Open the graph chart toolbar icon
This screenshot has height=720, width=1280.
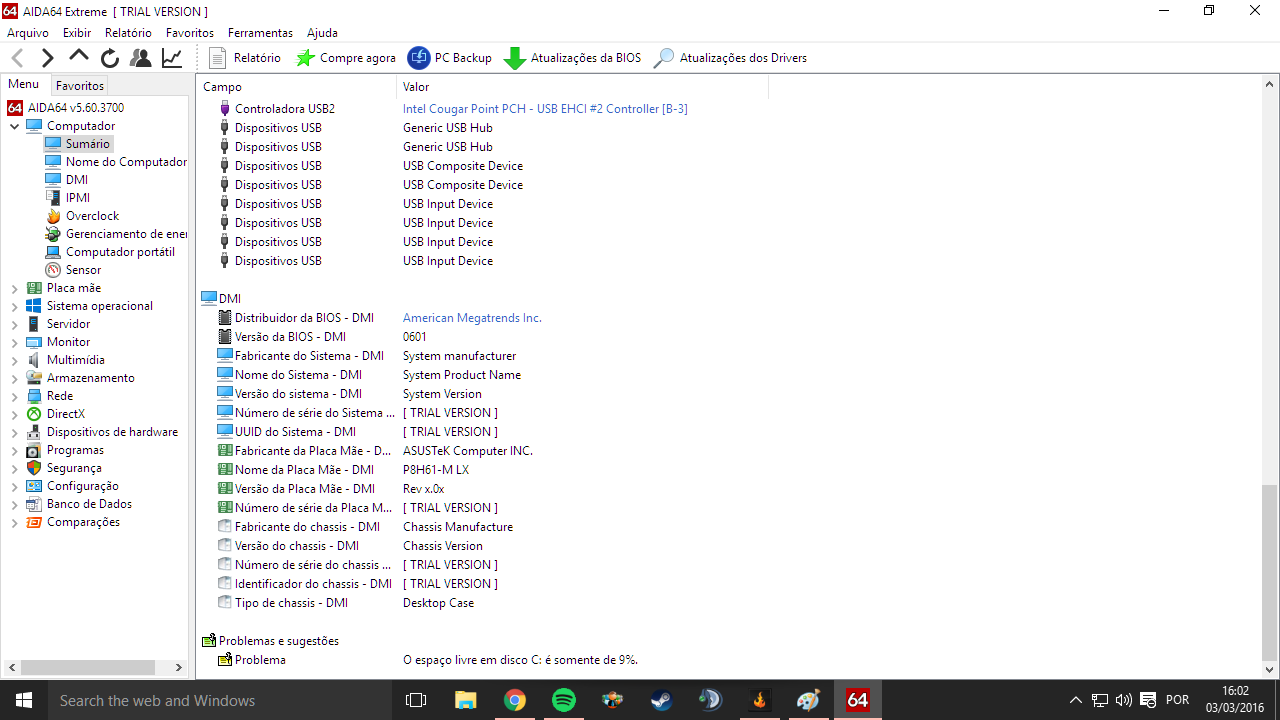[x=172, y=58]
